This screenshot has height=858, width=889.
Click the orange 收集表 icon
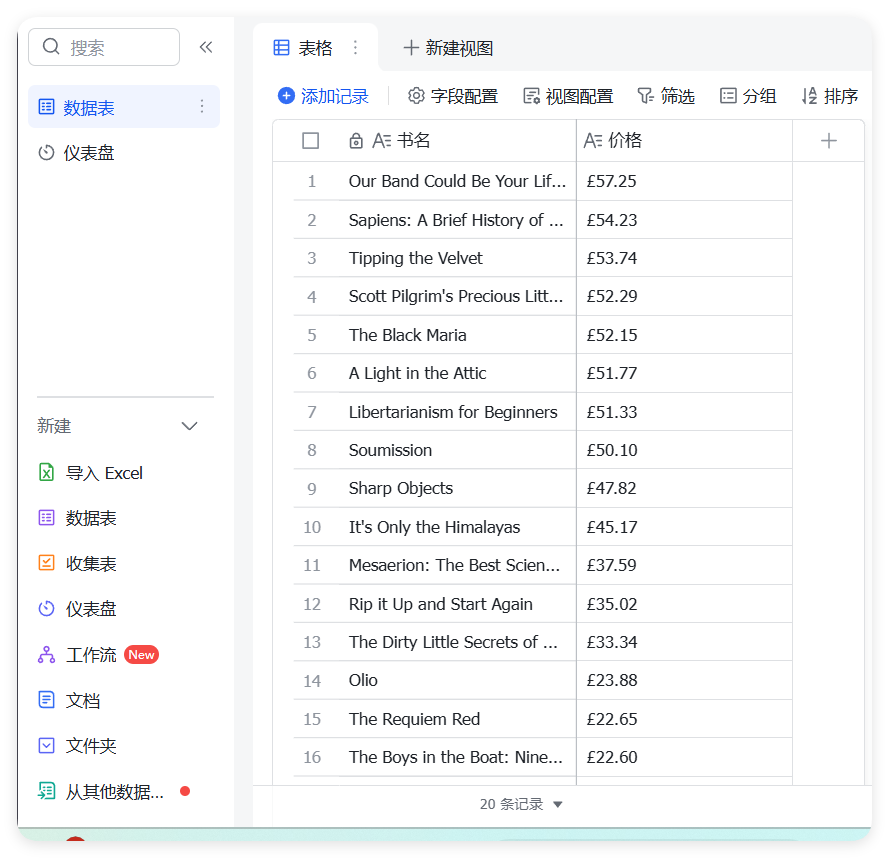(x=46, y=563)
